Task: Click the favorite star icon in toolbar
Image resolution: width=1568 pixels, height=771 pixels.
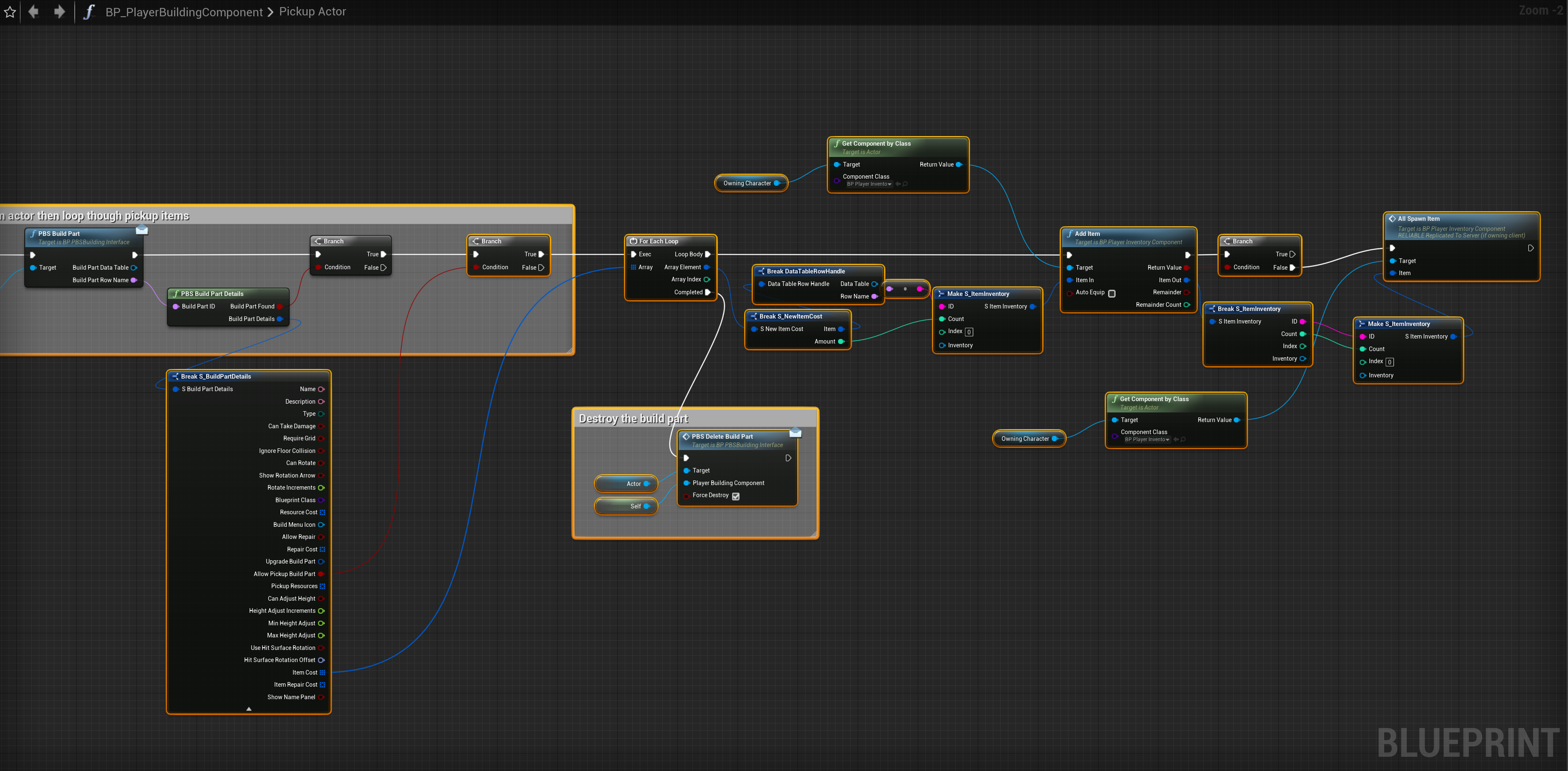Action: coord(10,12)
